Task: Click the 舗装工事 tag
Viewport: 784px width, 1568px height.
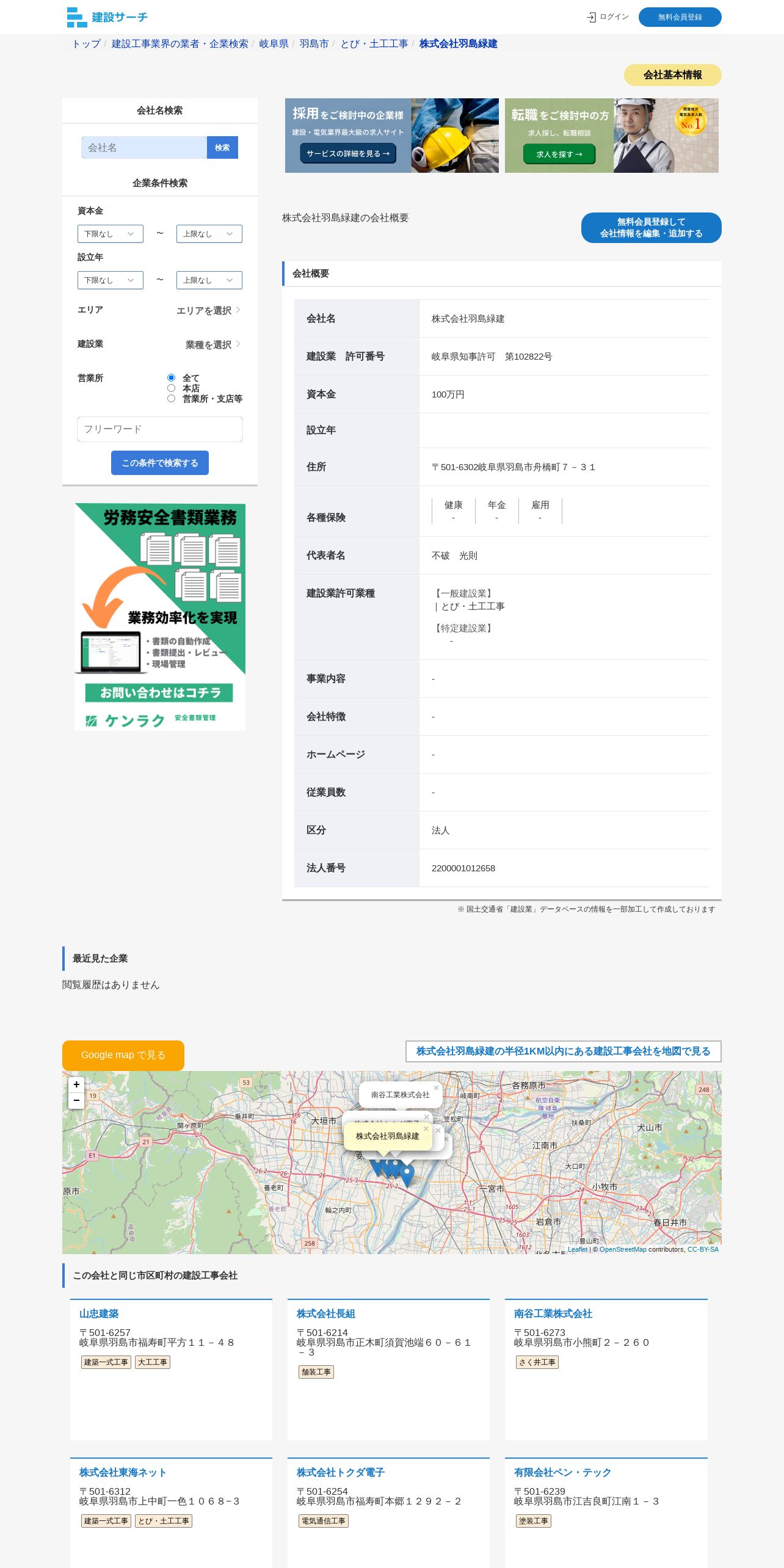Action: 316,1372
